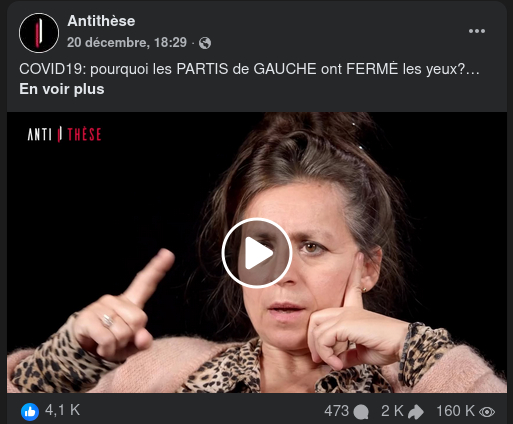Show the 473 comments
The image size is (513, 424).
[337, 411]
